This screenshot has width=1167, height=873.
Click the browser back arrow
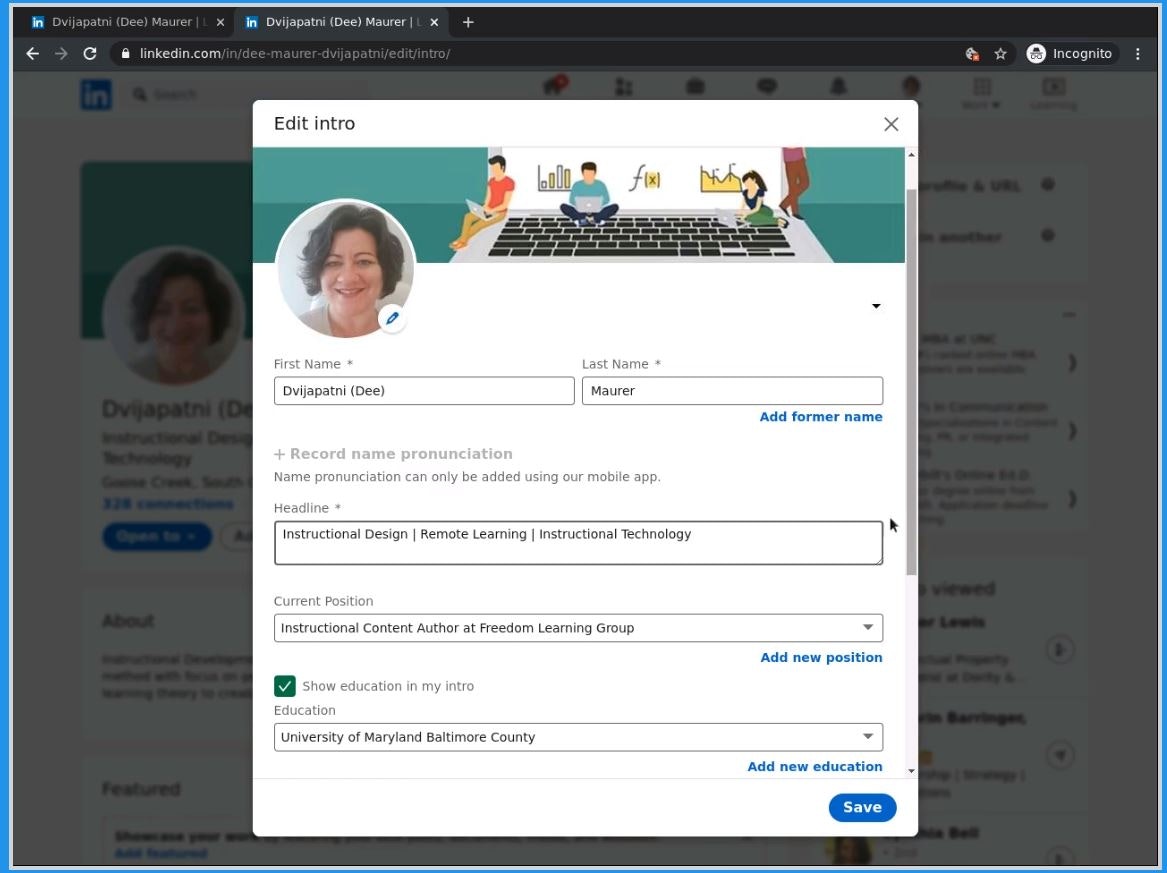point(32,54)
